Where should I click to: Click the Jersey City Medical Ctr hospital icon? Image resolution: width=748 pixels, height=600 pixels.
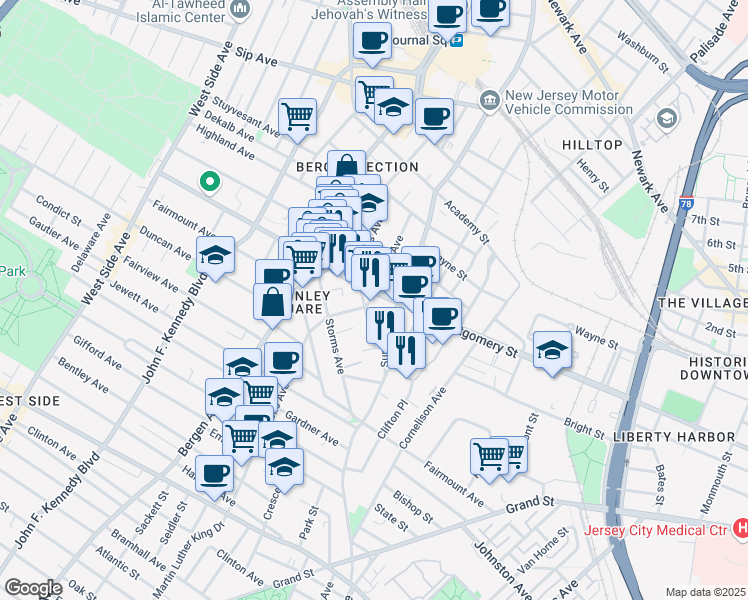tap(740, 529)
